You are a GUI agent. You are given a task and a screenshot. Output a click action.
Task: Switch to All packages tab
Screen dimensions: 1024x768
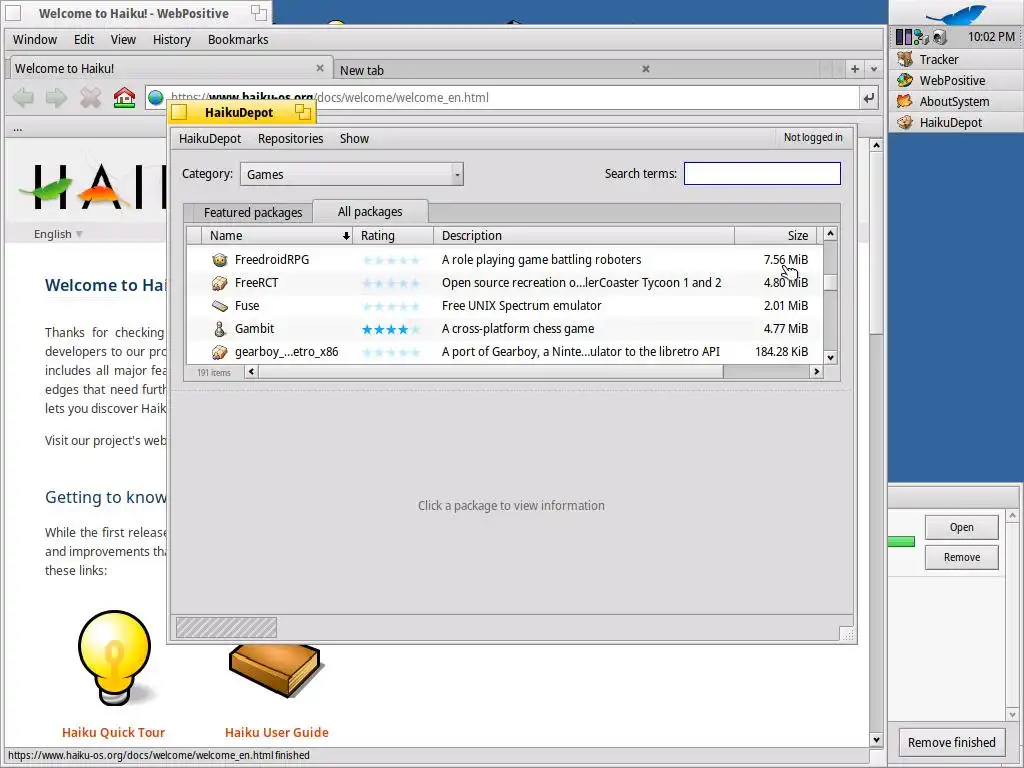pyautogui.click(x=370, y=212)
